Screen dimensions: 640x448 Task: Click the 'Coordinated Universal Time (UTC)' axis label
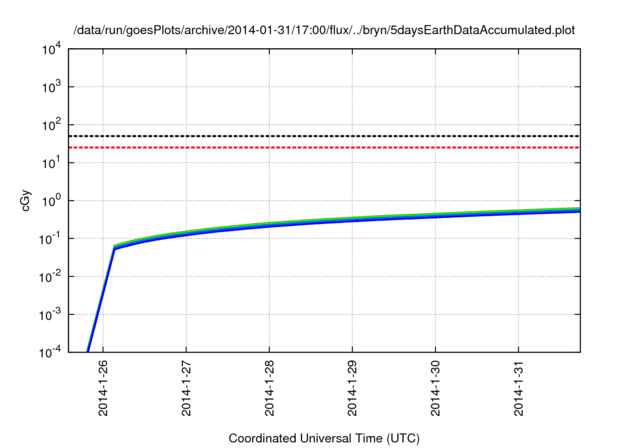tap(324, 439)
